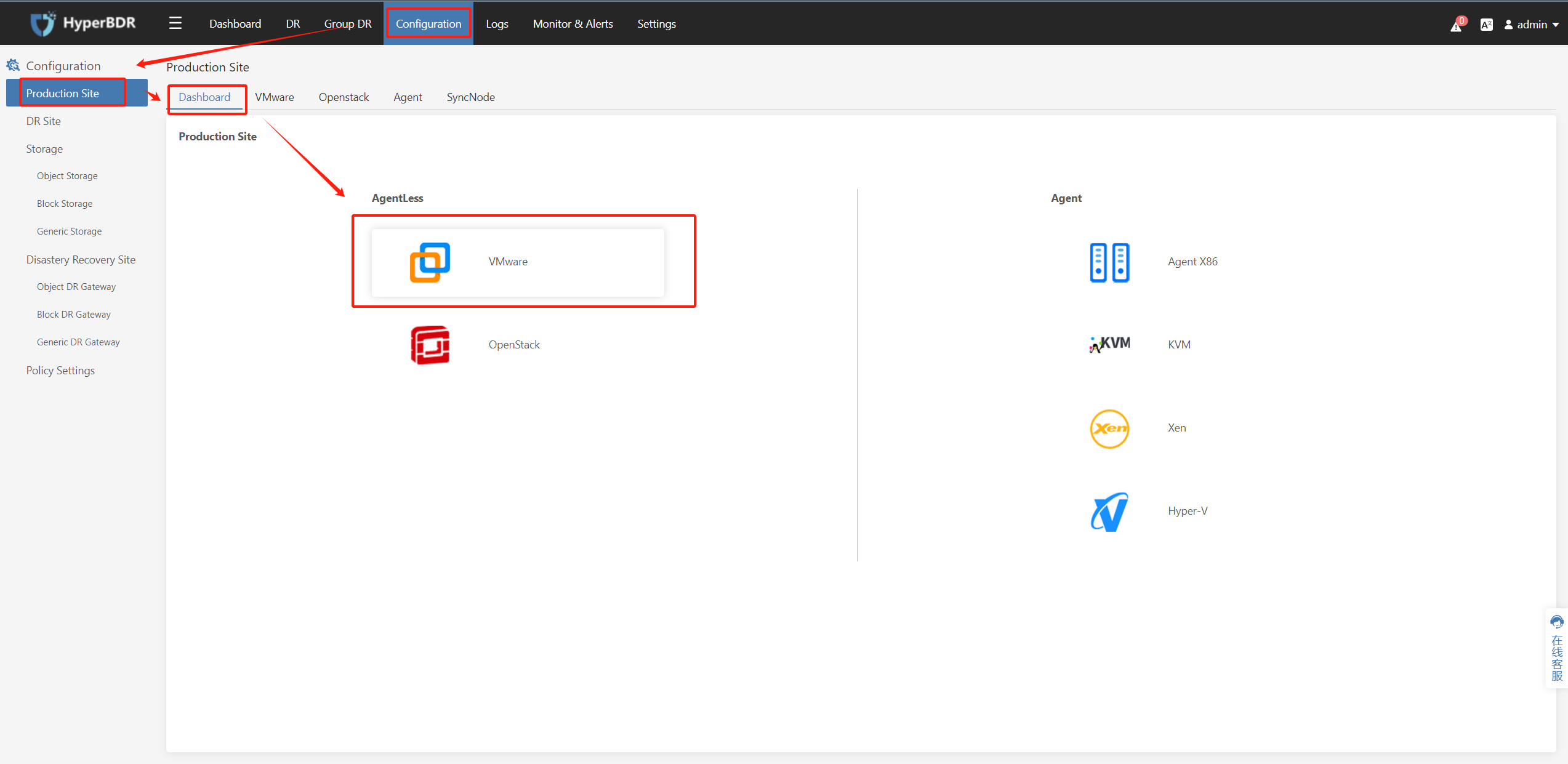Image resolution: width=1568 pixels, height=764 pixels.
Task: Open Block DR Gateway sidebar item
Action: pos(74,315)
